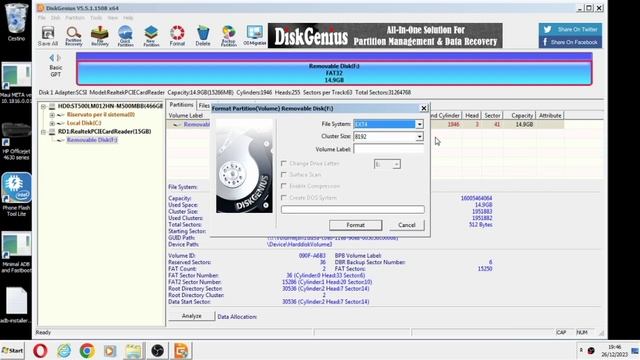The width and height of the screenshot is (640, 360).
Task: Click the previous disk arrow above Basic GPT
Action: pos(51,58)
